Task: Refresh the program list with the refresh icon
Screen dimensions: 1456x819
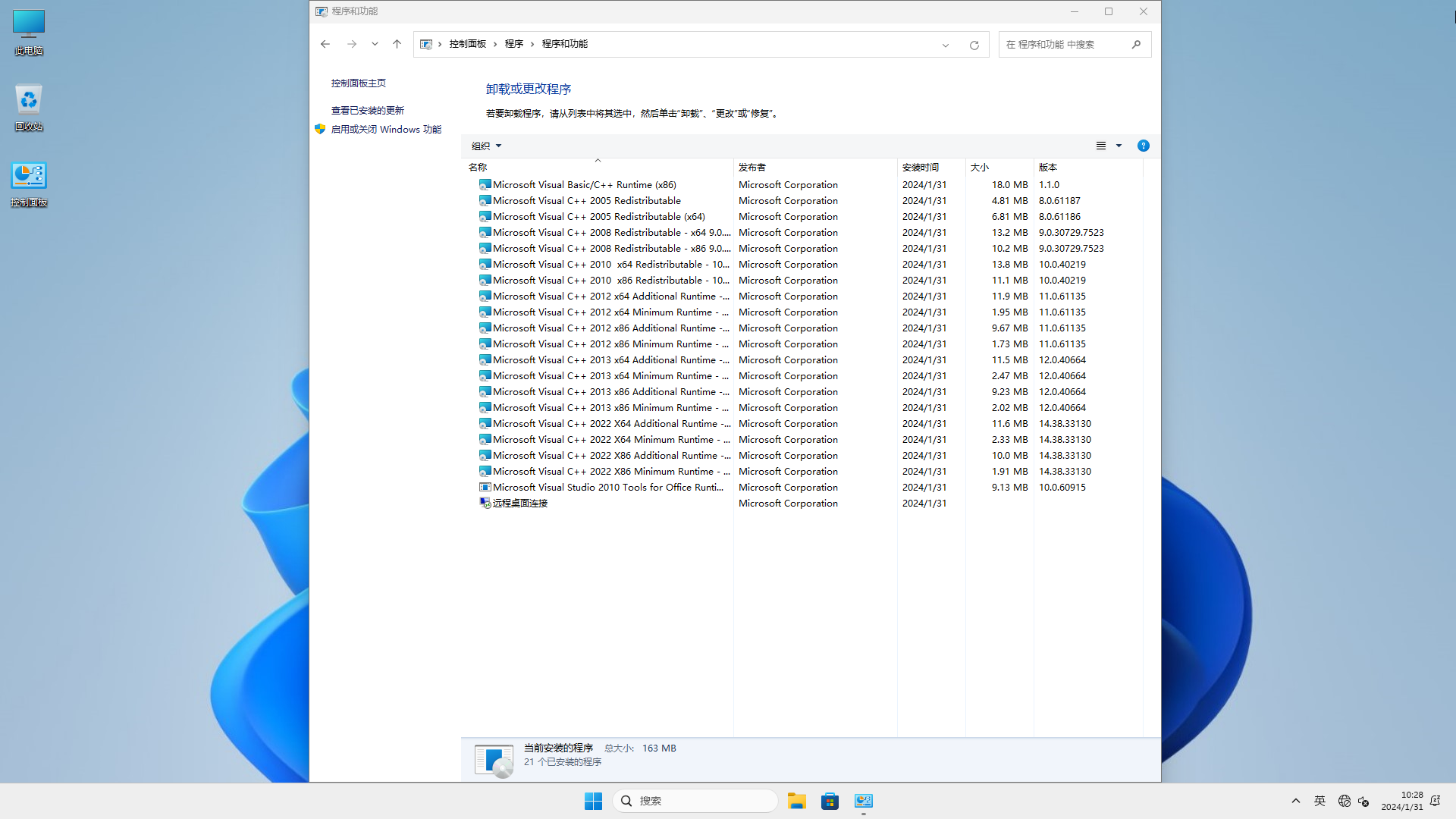Action: click(974, 44)
